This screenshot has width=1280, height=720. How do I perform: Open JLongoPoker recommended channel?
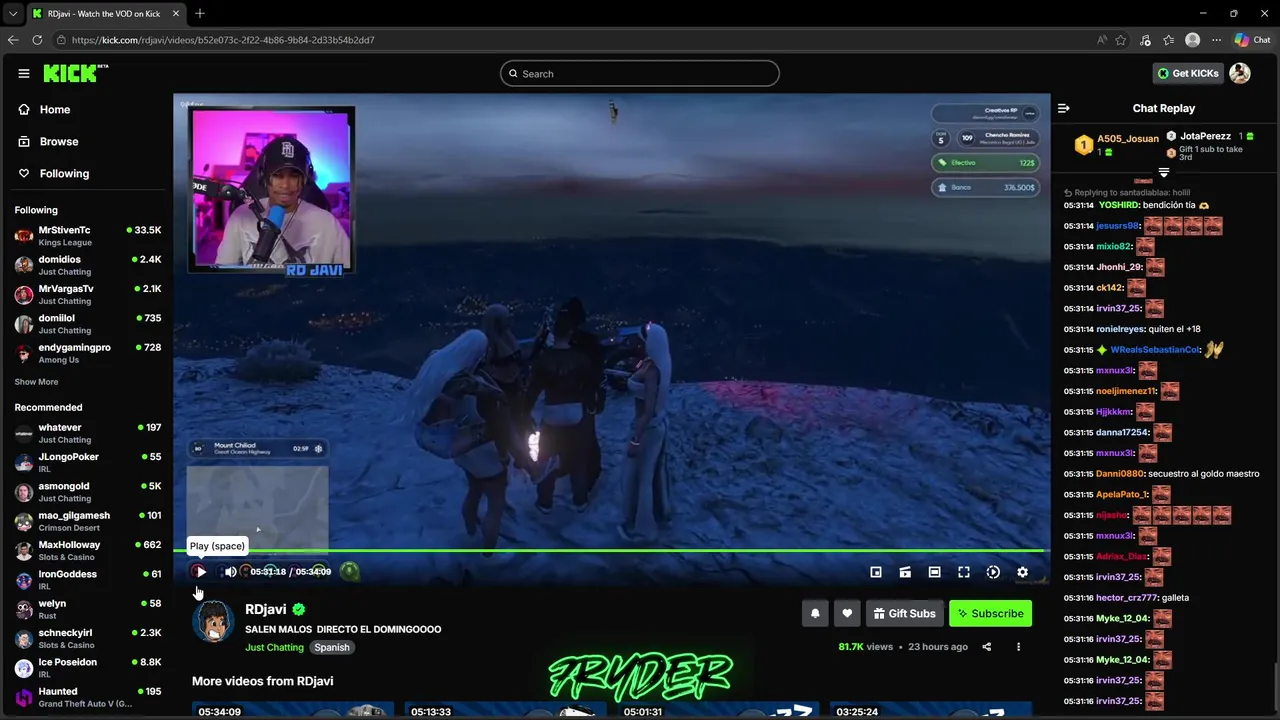pyautogui.click(x=88, y=462)
